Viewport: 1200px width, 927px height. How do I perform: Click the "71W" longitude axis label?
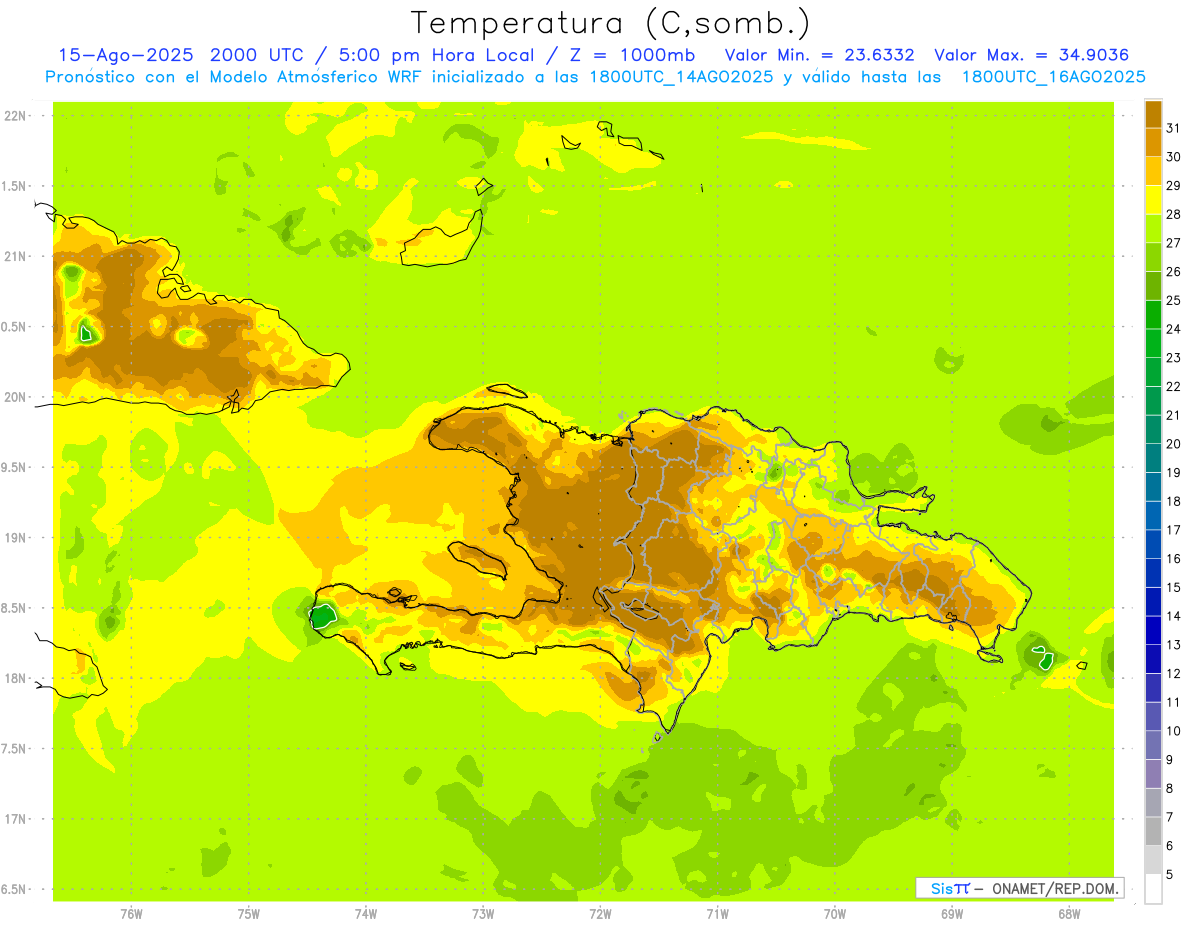[717, 913]
